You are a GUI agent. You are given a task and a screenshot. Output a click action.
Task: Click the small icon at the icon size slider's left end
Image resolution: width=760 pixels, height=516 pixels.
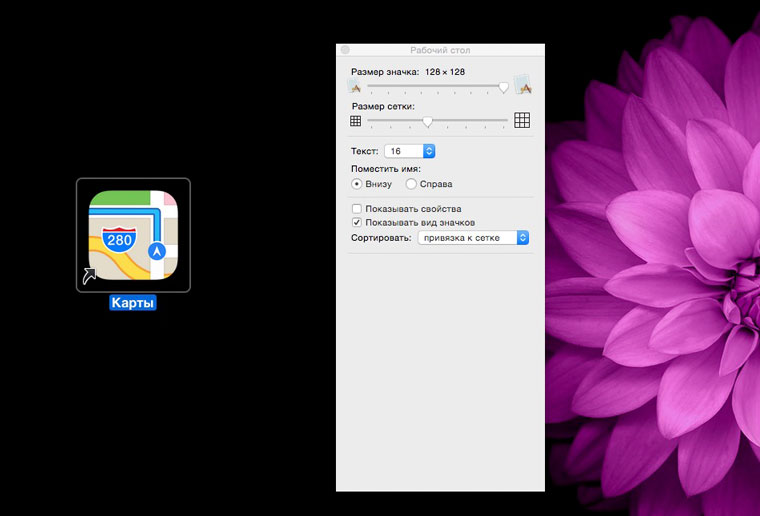pos(353,87)
